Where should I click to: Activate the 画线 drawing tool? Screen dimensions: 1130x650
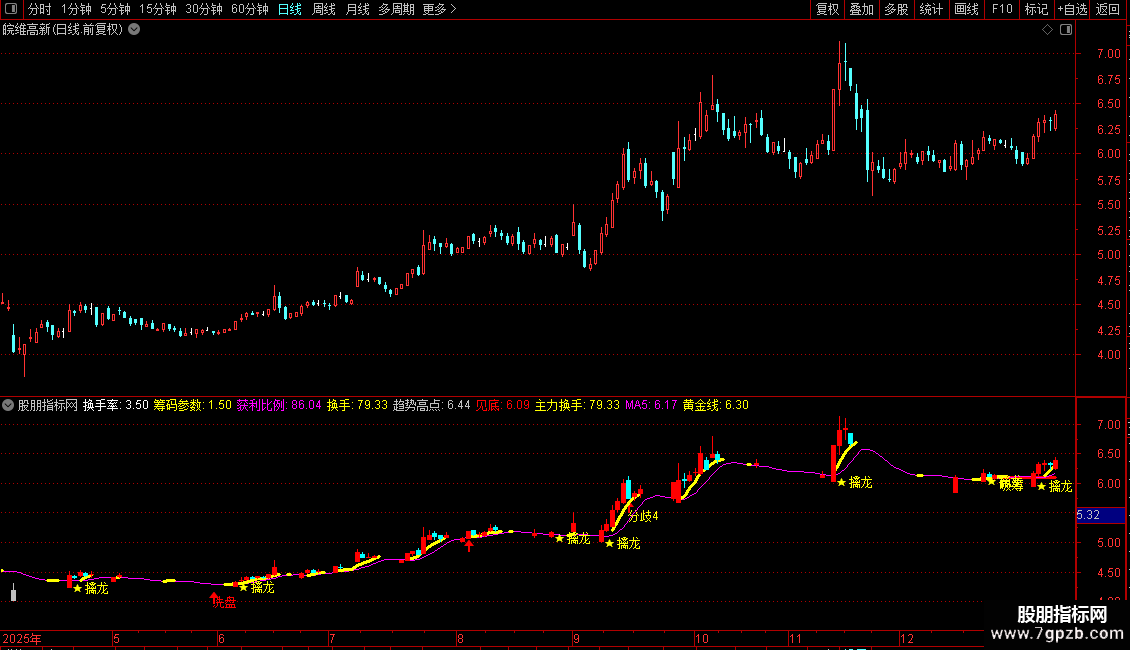pos(966,9)
